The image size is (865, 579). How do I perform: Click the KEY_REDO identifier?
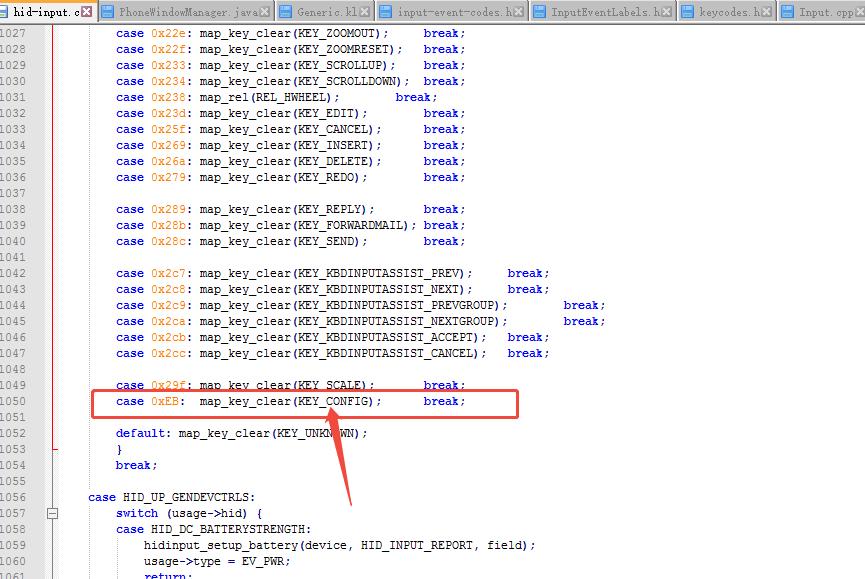click(x=325, y=178)
